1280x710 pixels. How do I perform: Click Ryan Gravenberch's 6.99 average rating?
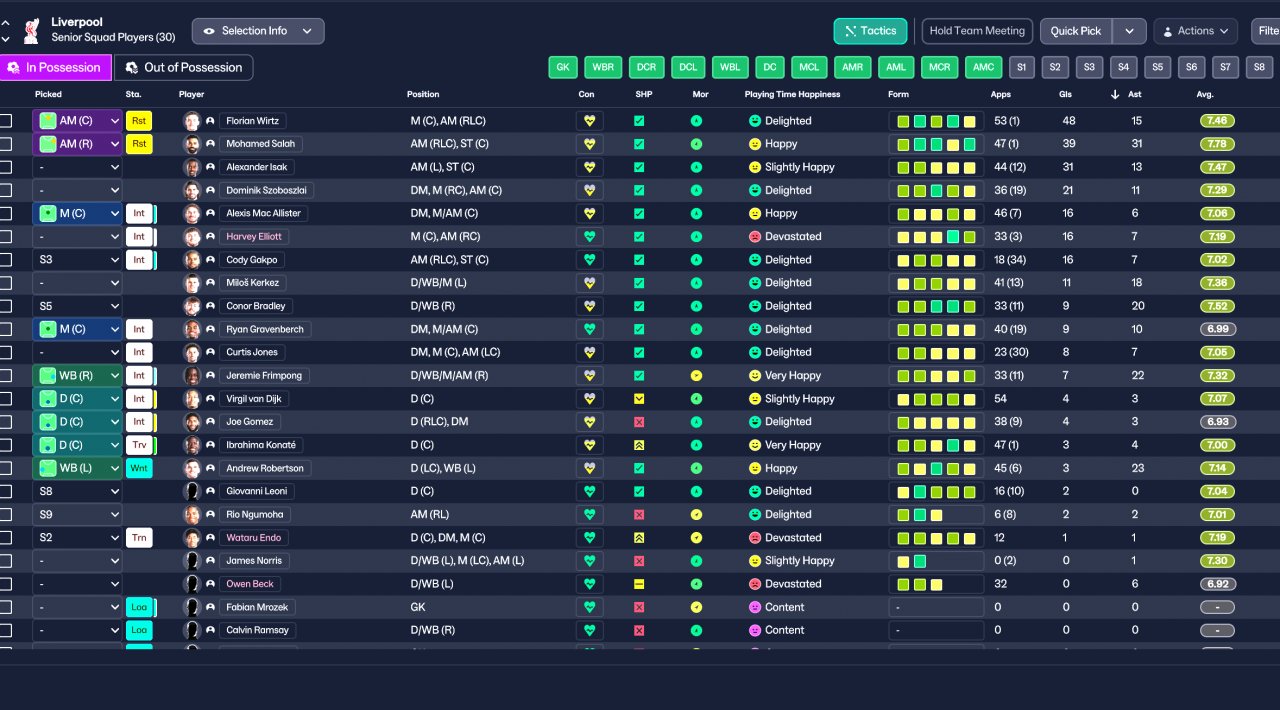pyautogui.click(x=1217, y=329)
